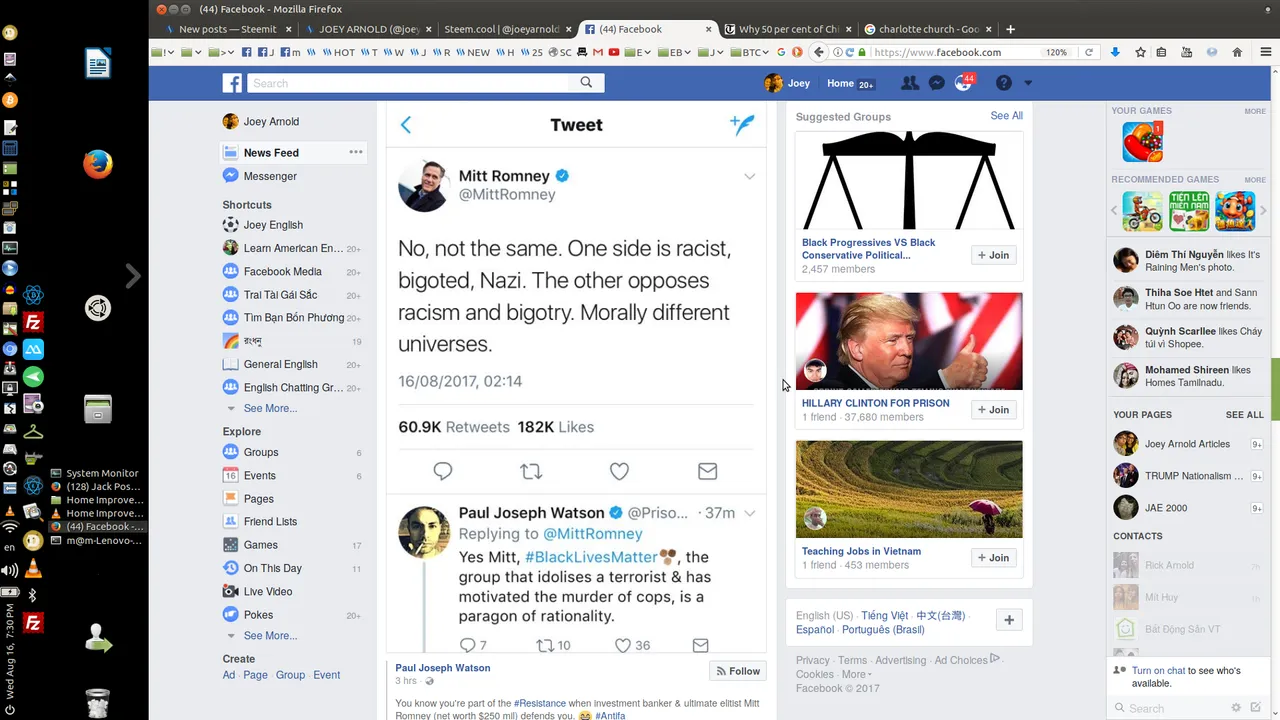
Task: Open Messenger in left sidebar
Action: (x=270, y=176)
